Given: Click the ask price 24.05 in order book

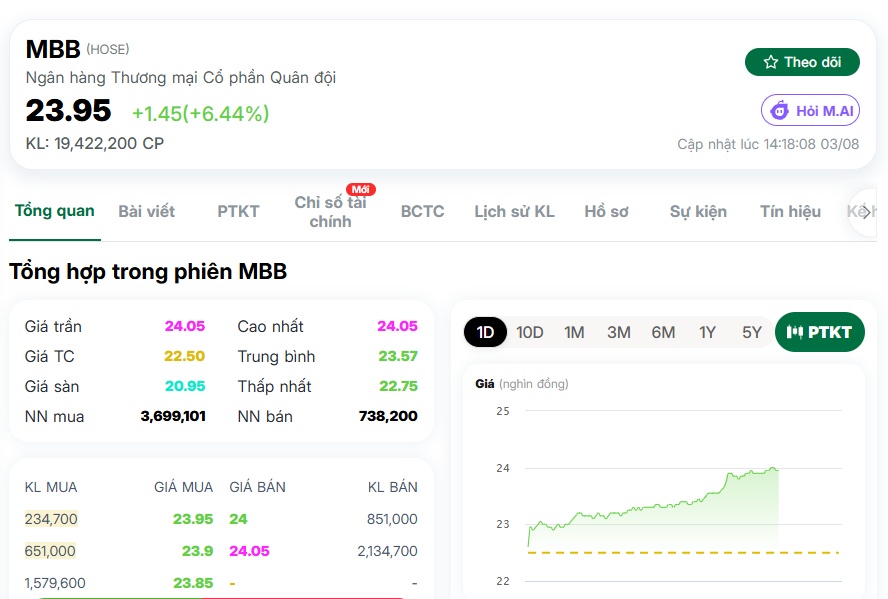Looking at the screenshot, I should [249, 551].
